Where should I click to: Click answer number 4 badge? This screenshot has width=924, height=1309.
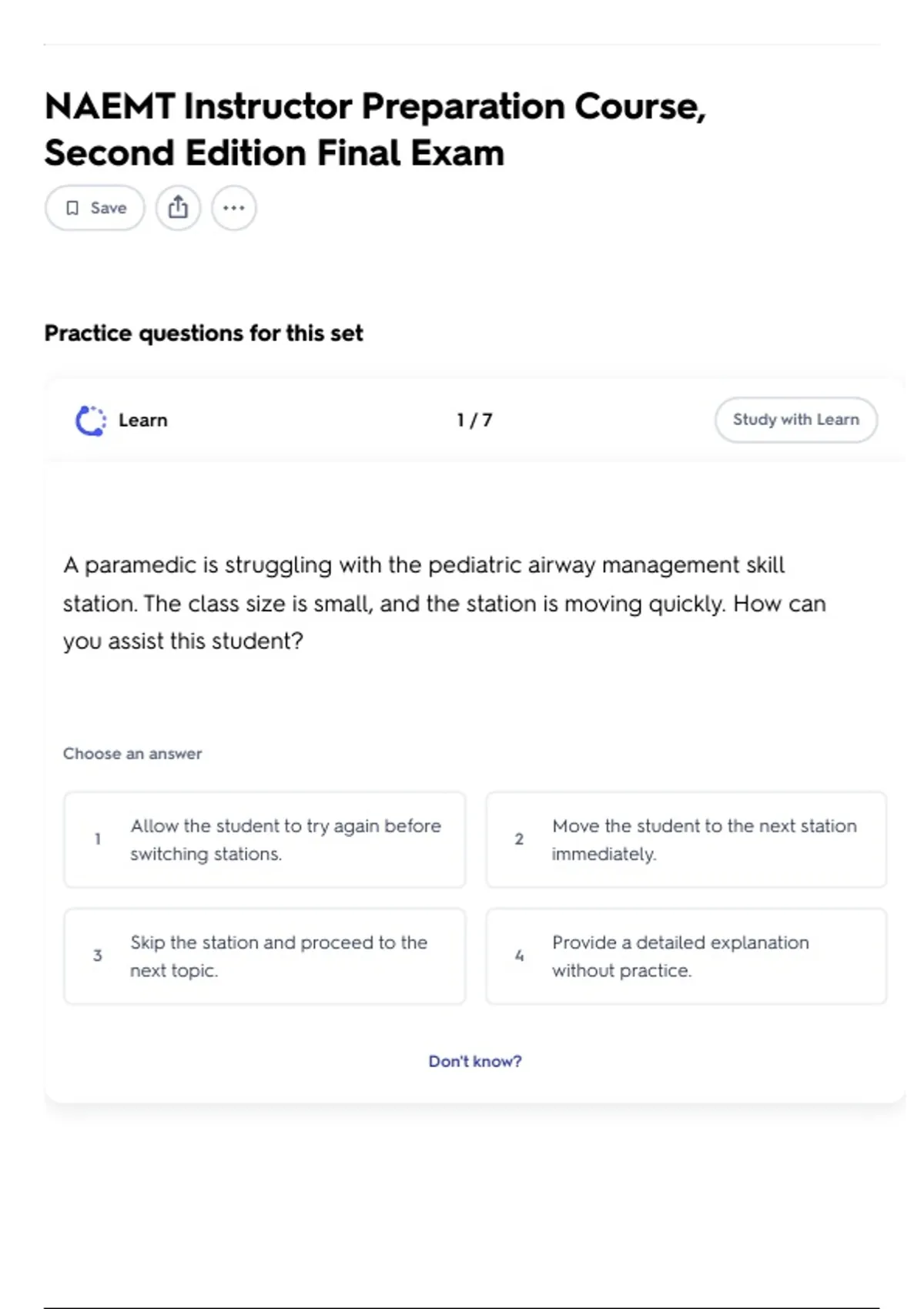click(519, 956)
